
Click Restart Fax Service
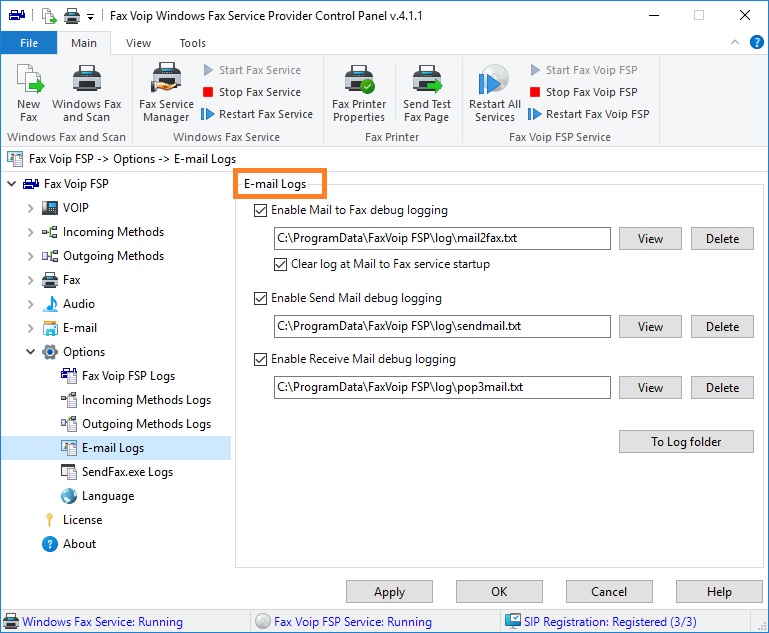coord(257,114)
